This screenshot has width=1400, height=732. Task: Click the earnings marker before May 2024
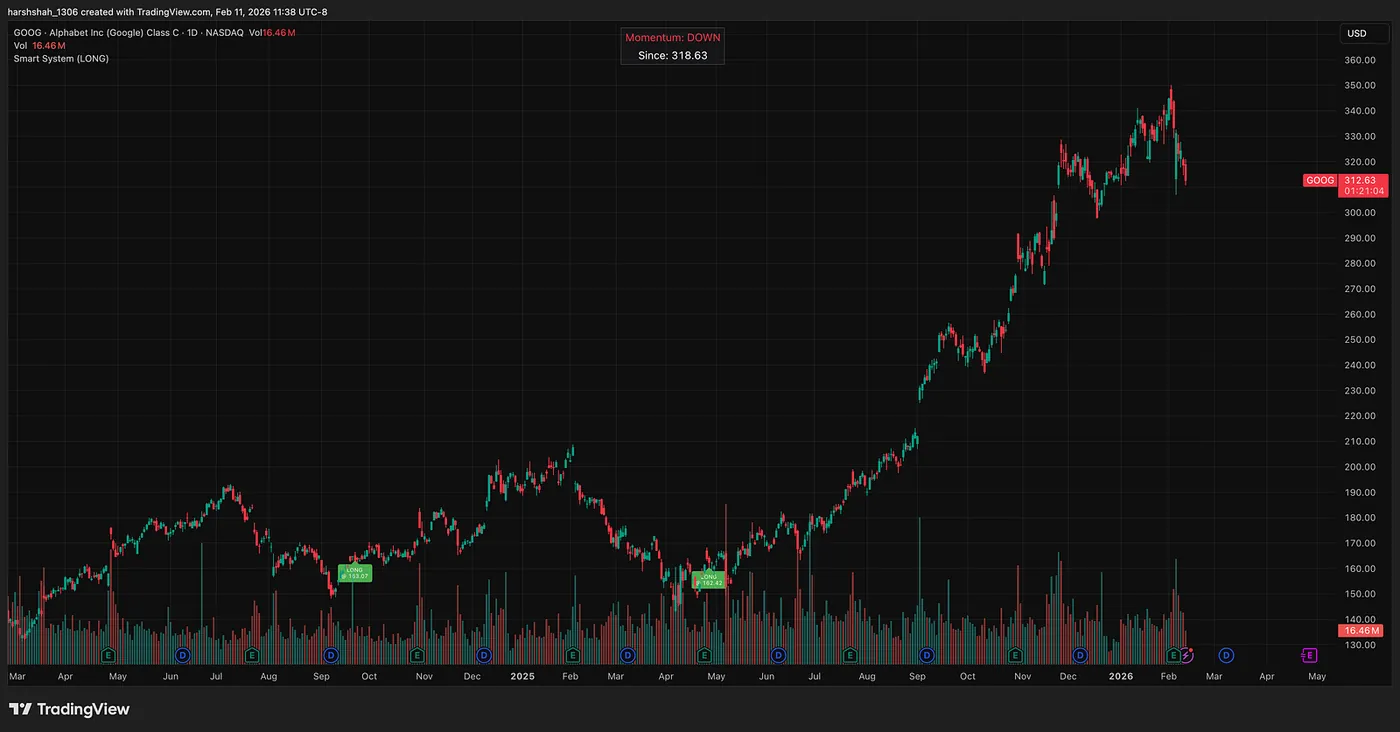pyautogui.click(x=107, y=655)
